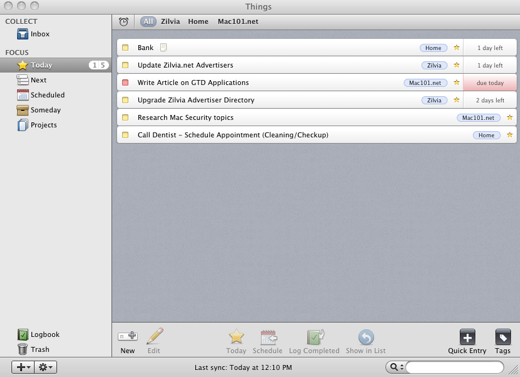The width and height of the screenshot is (520, 377).
Task: Click the Today star toolbar button
Action: click(x=236, y=341)
